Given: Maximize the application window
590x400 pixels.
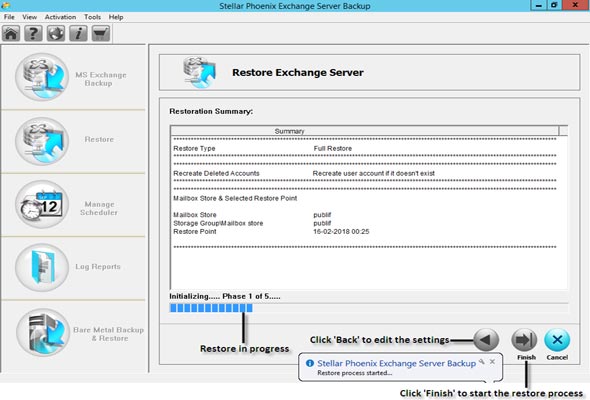Looking at the screenshot, I should click(x=554, y=5).
